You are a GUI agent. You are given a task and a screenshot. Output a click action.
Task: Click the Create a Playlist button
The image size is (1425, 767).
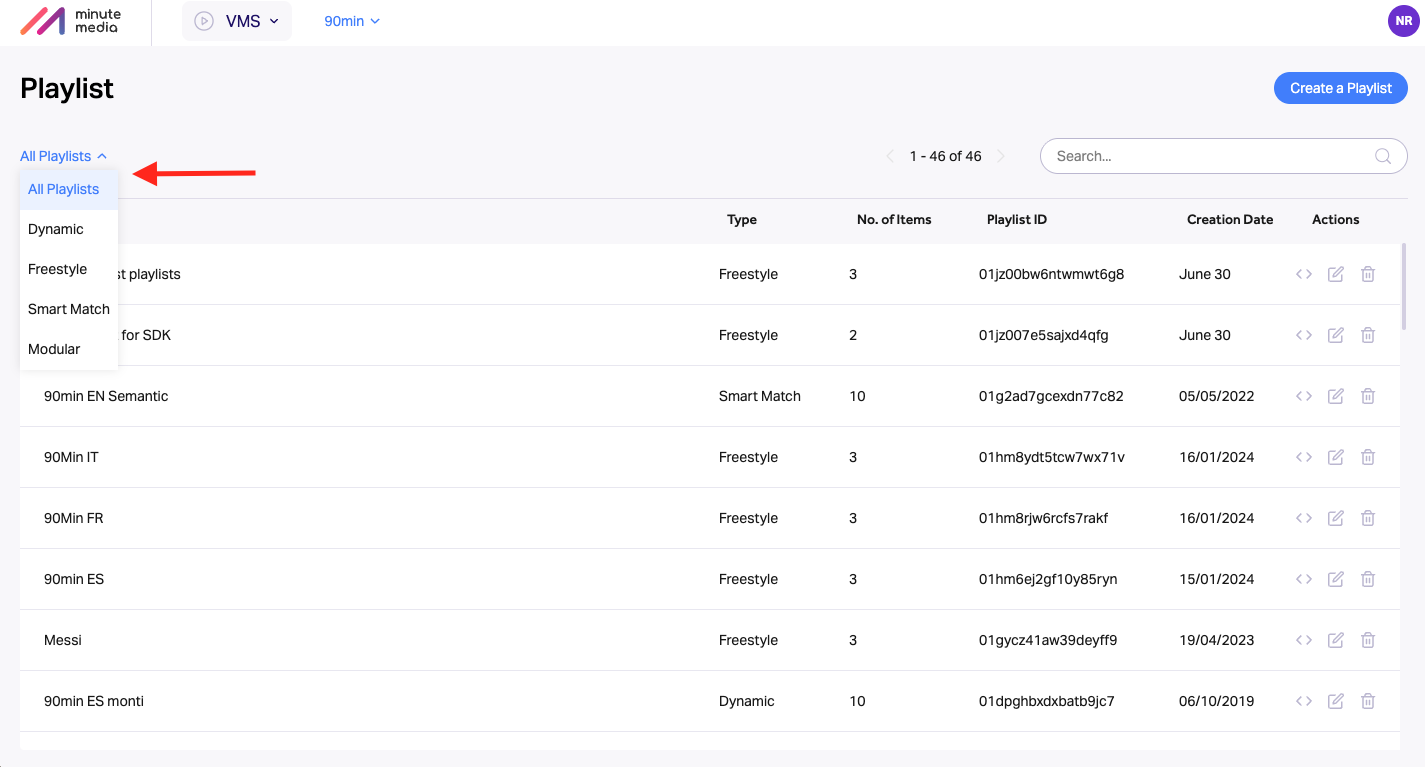click(1340, 88)
